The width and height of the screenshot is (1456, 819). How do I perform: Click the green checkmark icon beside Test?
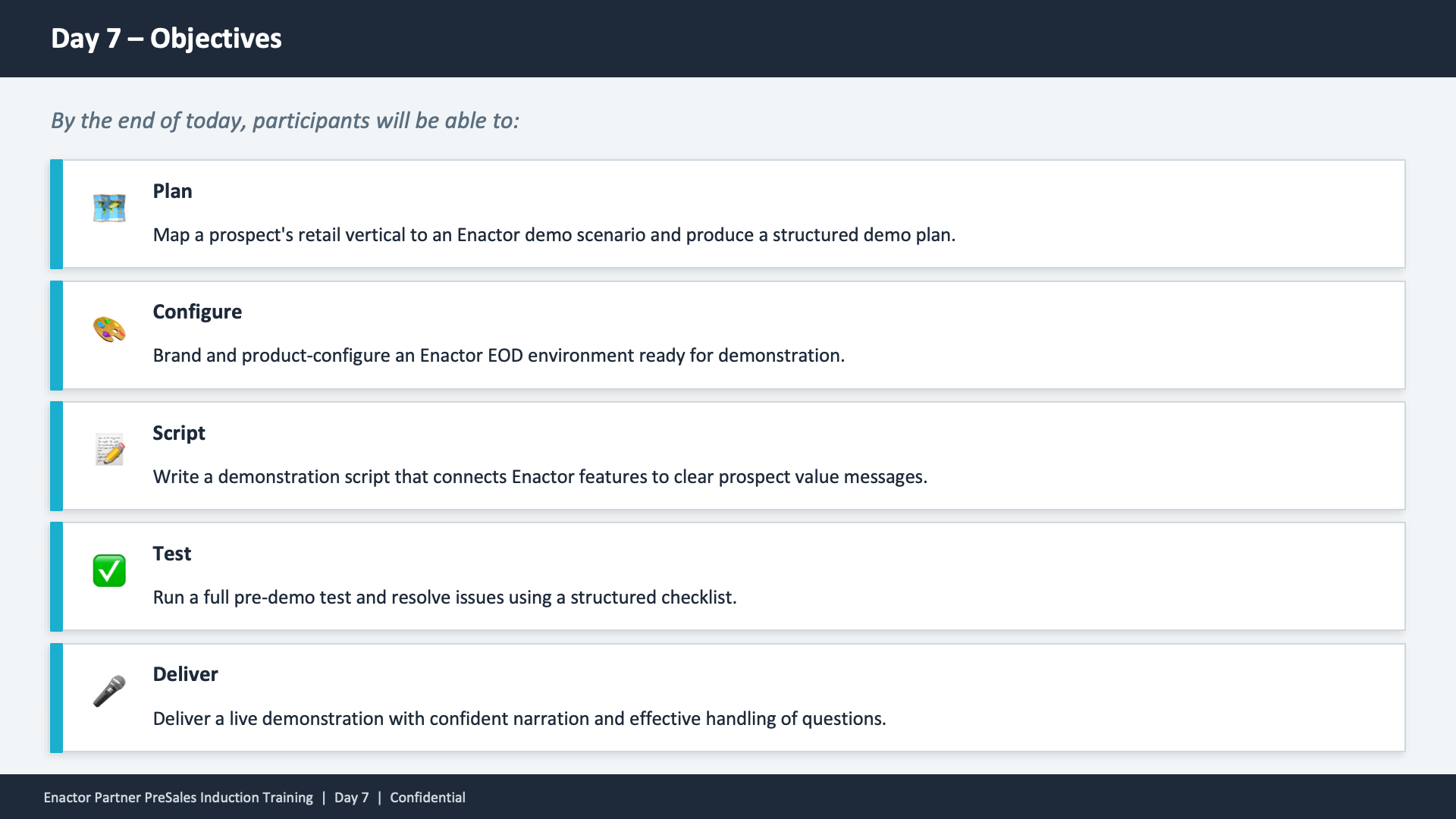coord(109,570)
